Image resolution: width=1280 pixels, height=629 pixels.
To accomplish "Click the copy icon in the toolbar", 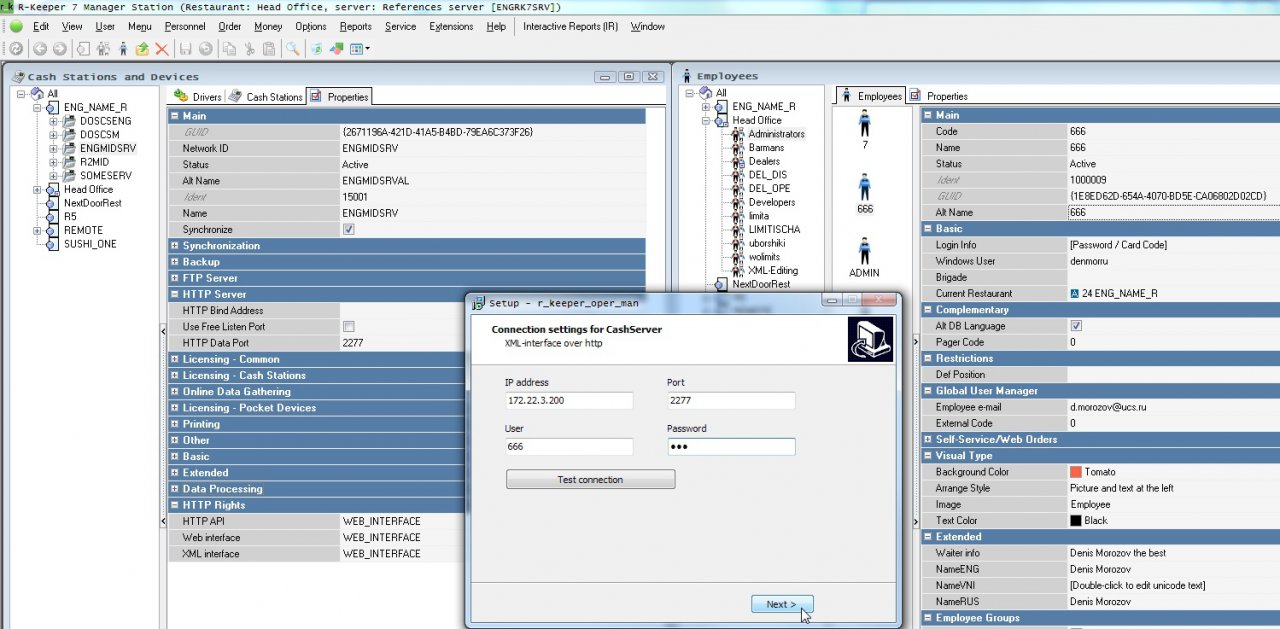I will (230, 48).
